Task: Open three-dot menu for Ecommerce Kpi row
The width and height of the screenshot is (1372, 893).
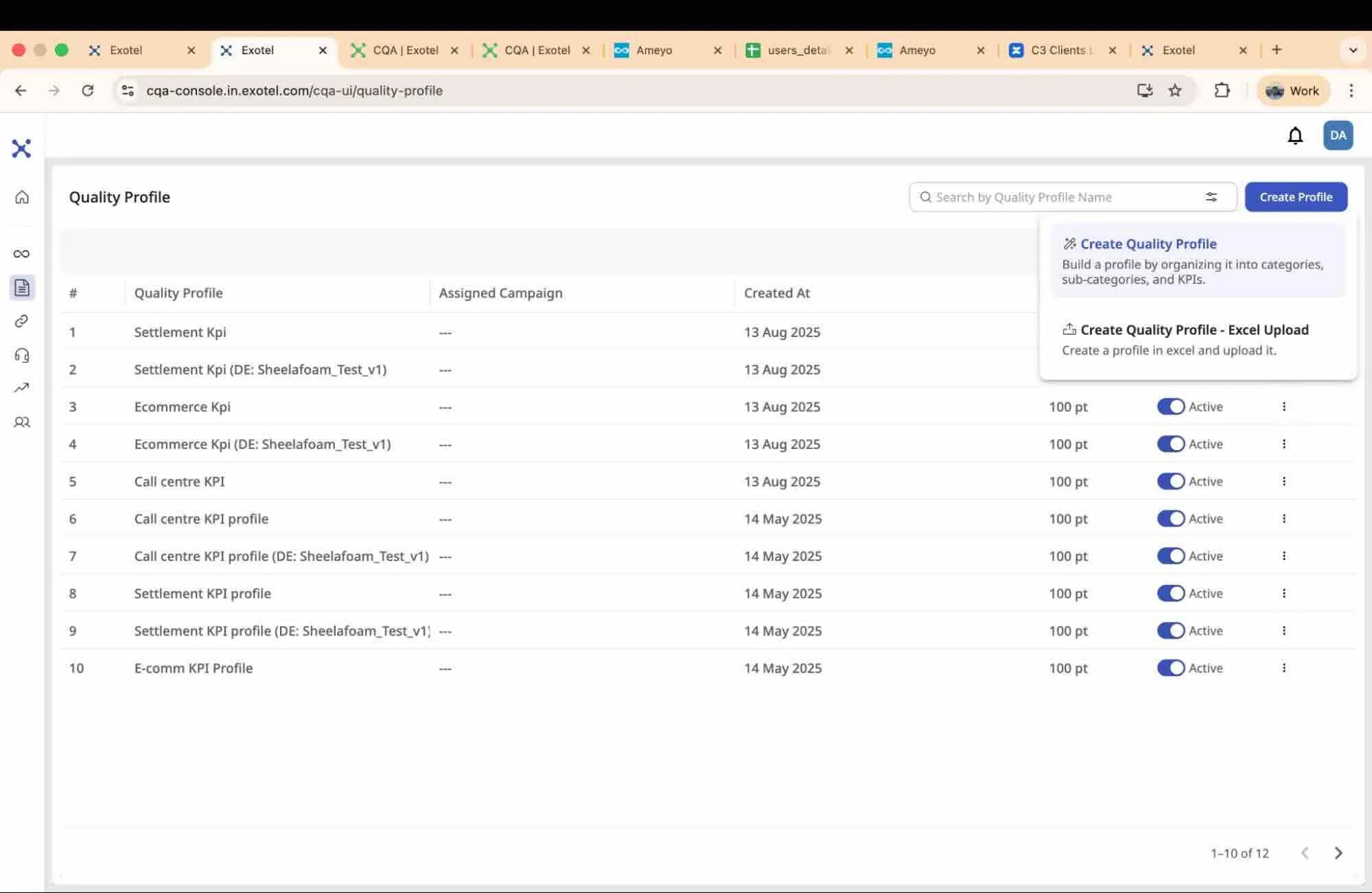Action: pos(1283,406)
